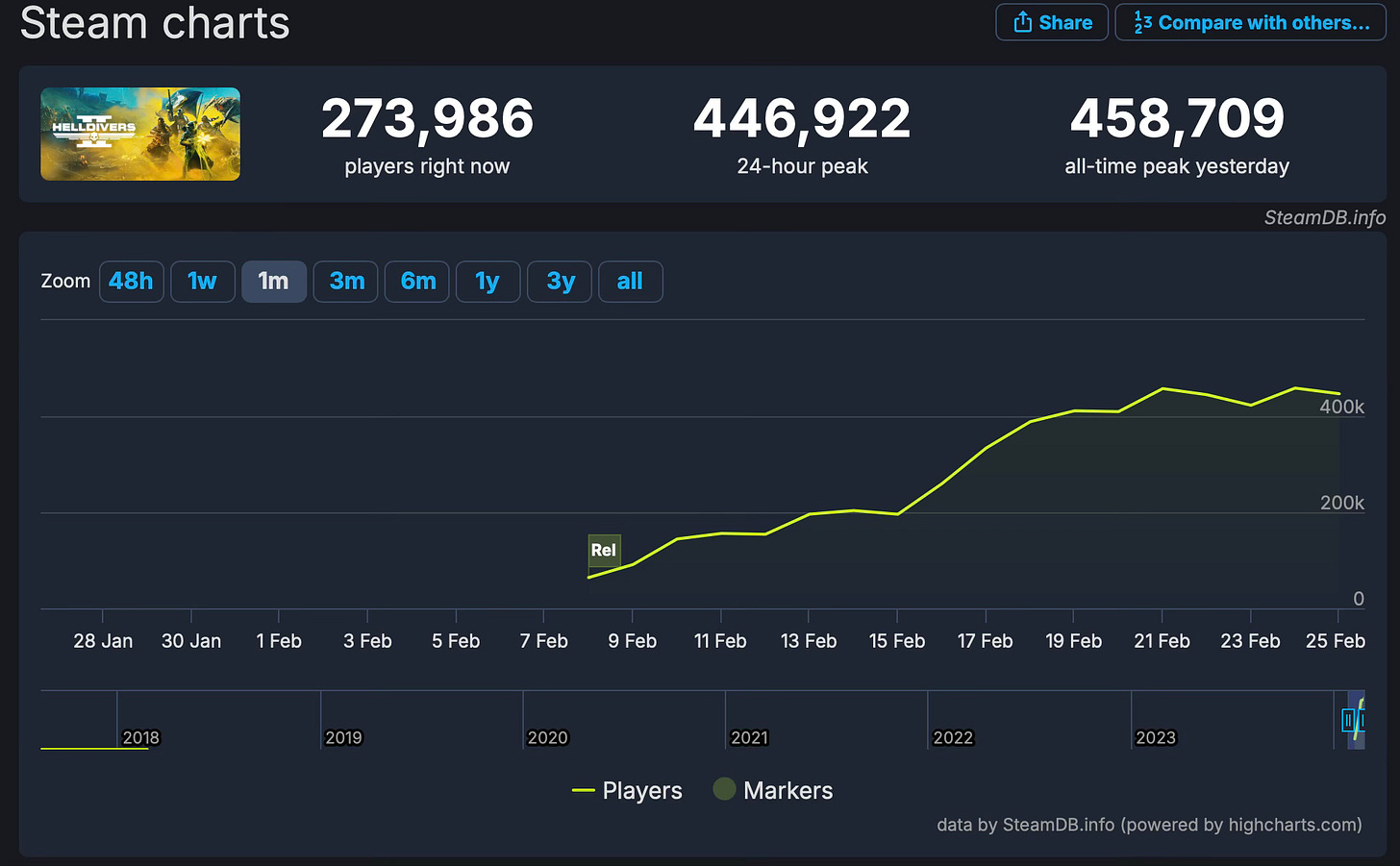The image size is (1400, 866).
Task: Click the Helldivers 2 game thumbnail
Action: (x=140, y=134)
